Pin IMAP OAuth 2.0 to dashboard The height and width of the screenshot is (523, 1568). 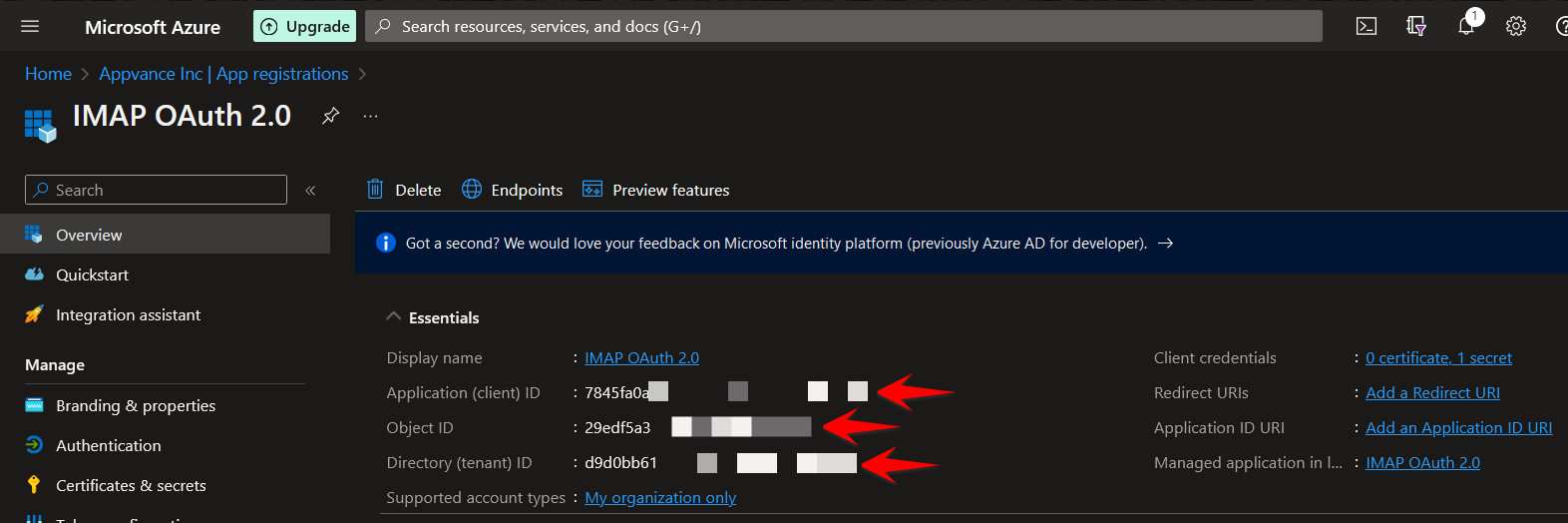tap(330, 116)
